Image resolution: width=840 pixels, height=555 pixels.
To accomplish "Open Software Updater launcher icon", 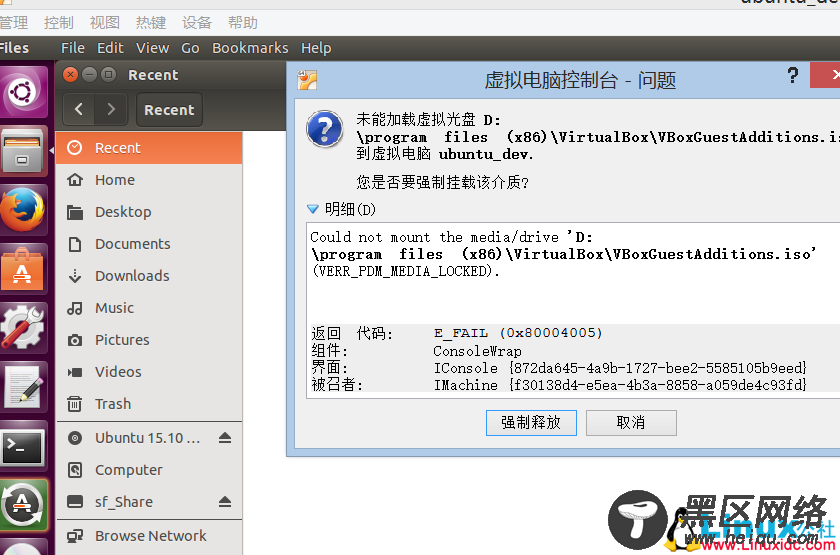I will (22, 505).
